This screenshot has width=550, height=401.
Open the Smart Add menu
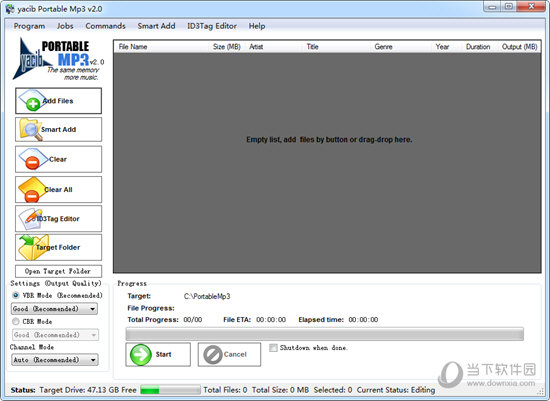click(x=156, y=26)
